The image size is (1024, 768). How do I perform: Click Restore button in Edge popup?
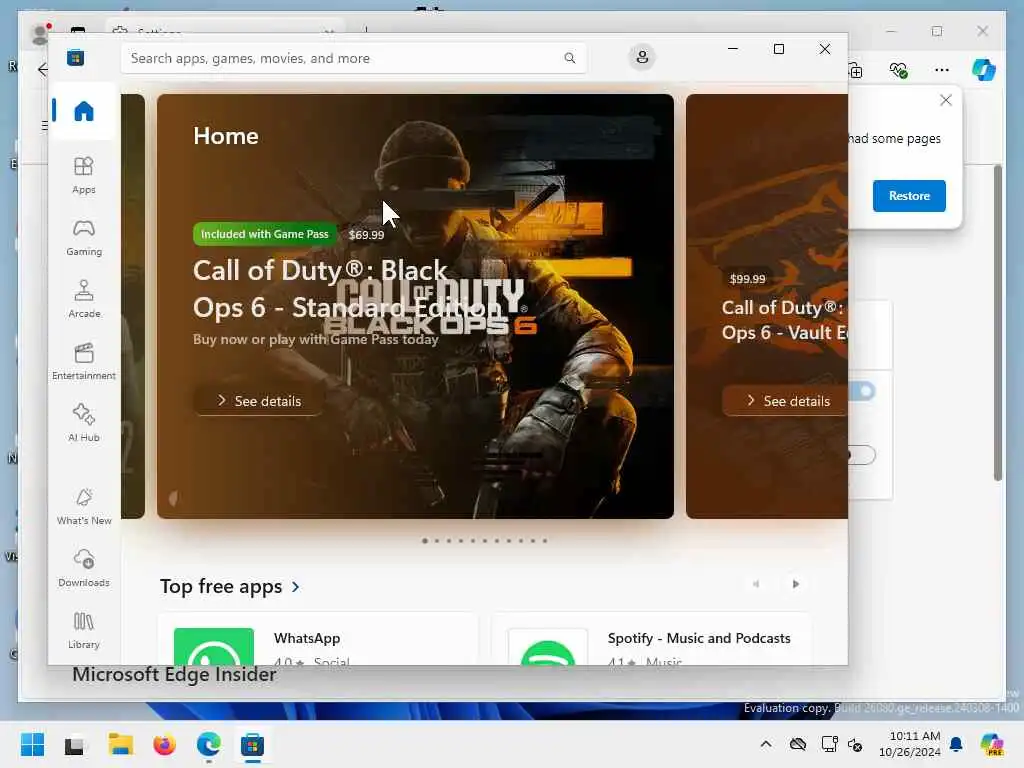(x=909, y=196)
